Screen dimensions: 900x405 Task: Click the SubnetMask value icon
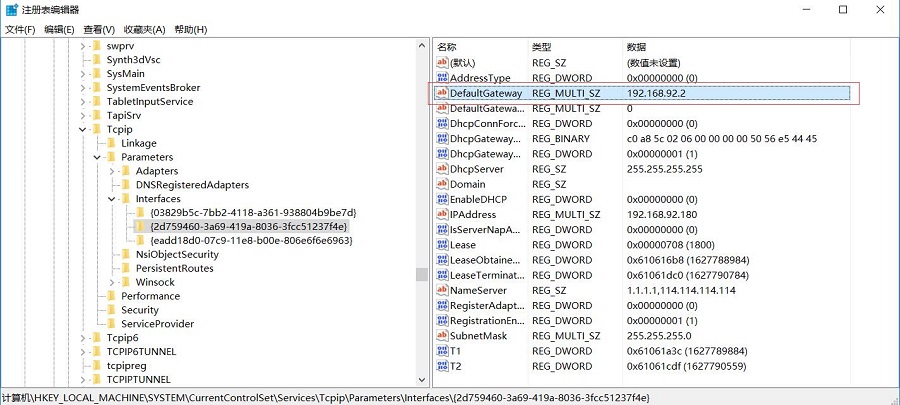click(442, 336)
